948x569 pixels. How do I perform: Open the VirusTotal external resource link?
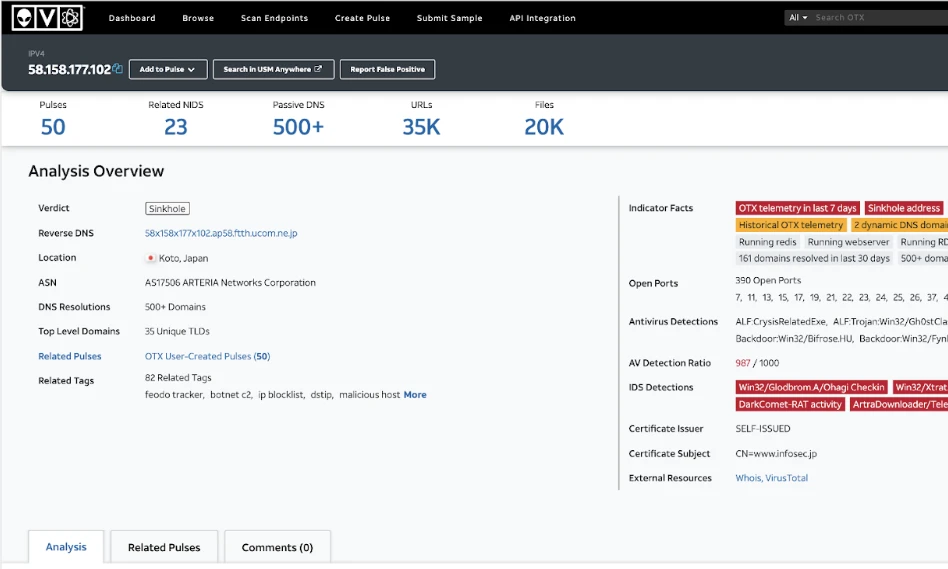tap(787, 478)
